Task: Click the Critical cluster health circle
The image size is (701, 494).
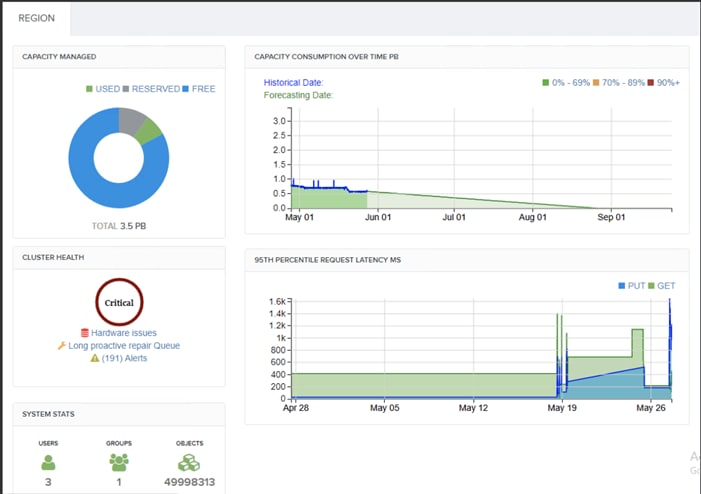Action: [x=119, y=302]
